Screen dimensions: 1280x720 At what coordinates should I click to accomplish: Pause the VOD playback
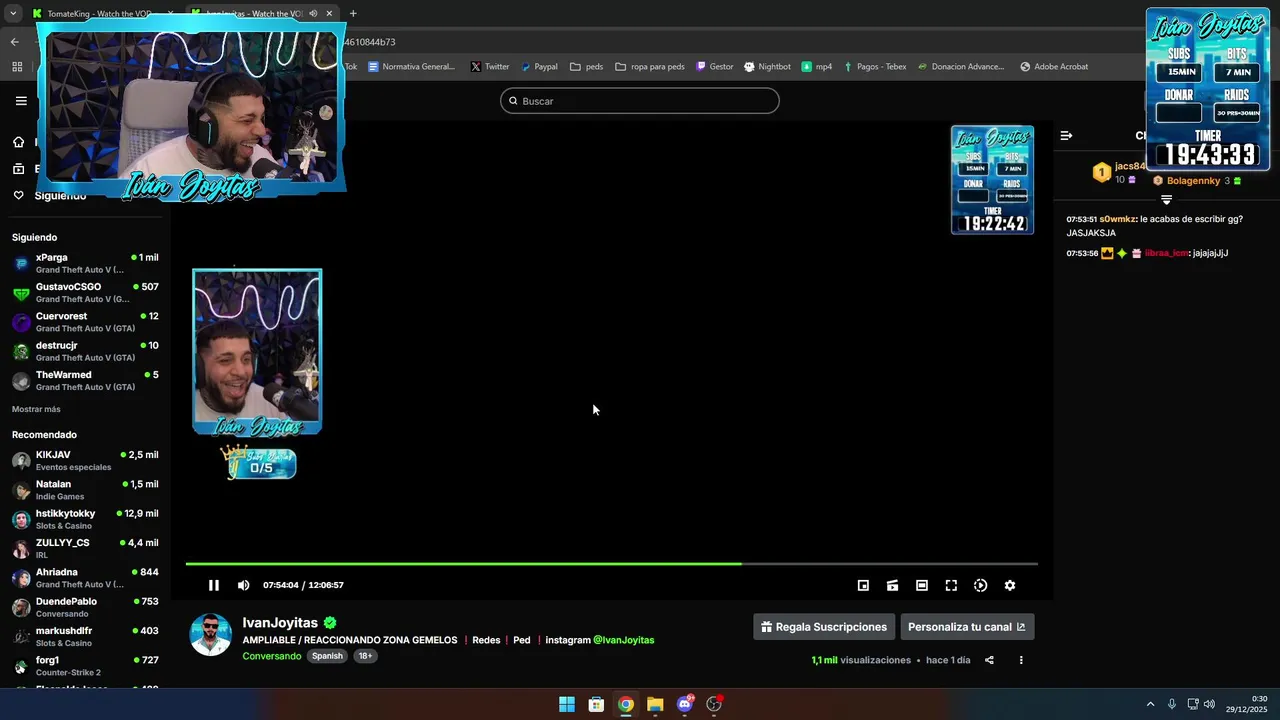213,585
